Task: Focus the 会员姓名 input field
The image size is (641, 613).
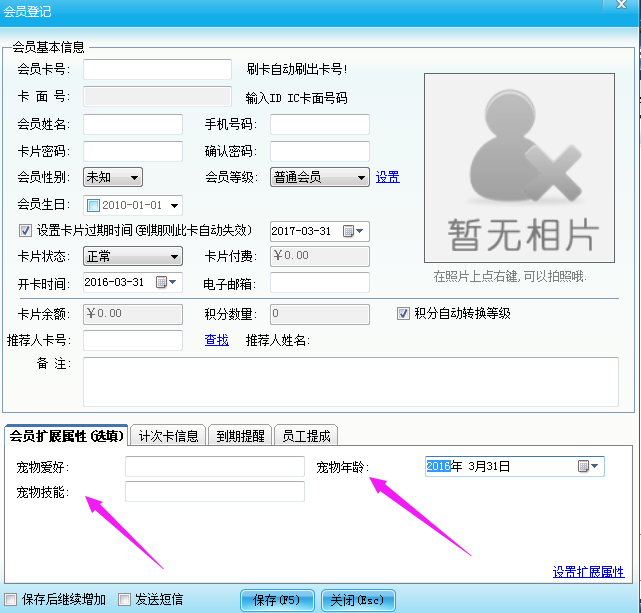Action: [x=133, y=124]
